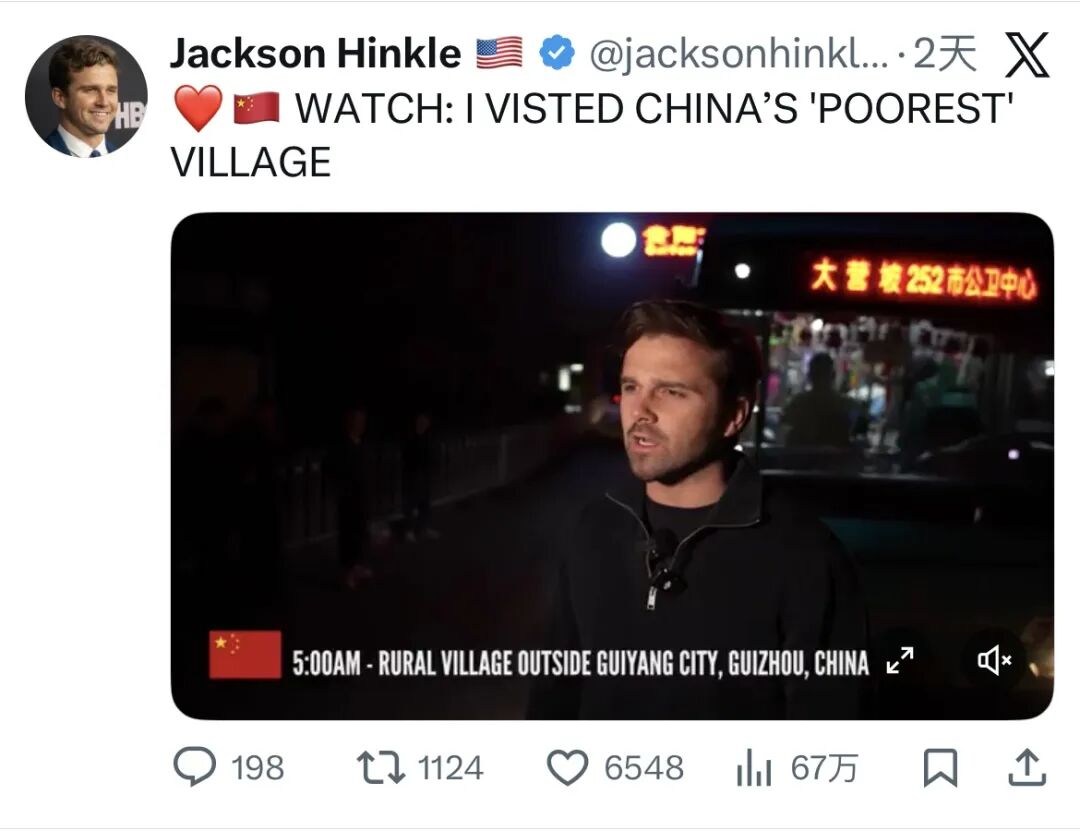Image resolution: width=1080 pixels, height=831 pixels.
Task: Click the X logo icon
Action: [1027, 55]
